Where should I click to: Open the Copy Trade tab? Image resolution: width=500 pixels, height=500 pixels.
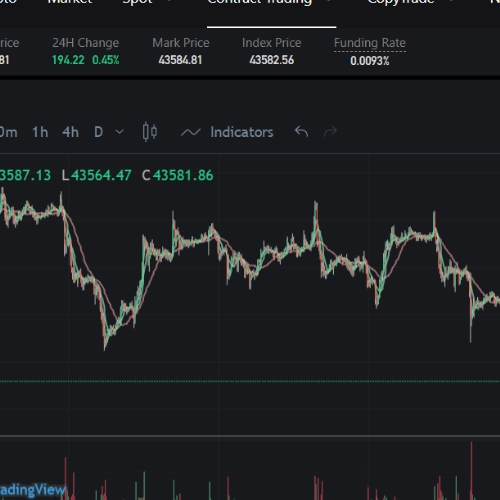401,3
